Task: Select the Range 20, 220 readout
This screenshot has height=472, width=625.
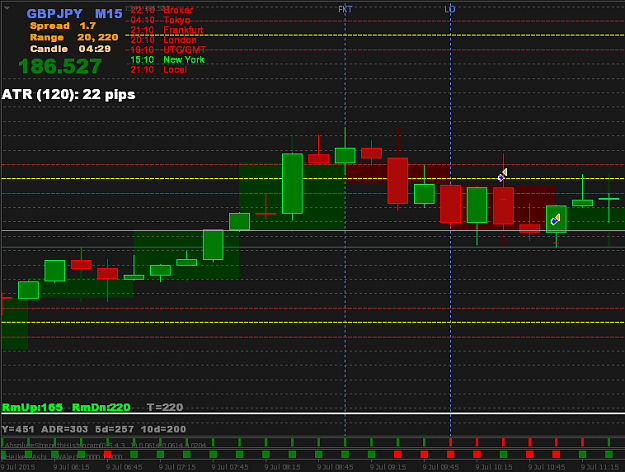Action: pos(74,37)
